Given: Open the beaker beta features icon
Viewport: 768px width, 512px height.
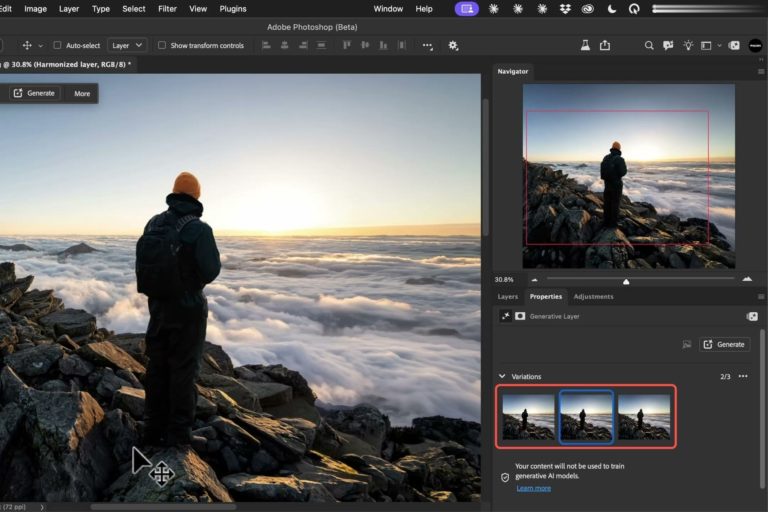Looking at the screenshot, I should [x=585, y=45].
